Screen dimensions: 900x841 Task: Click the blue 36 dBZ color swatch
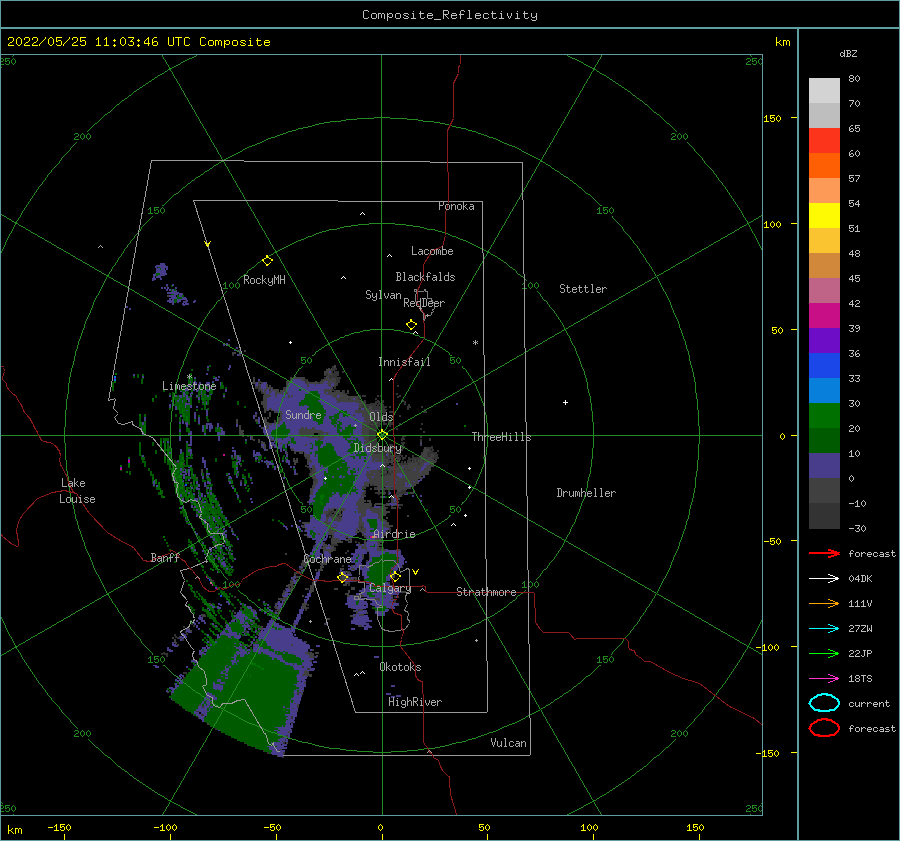pos(824,365)
